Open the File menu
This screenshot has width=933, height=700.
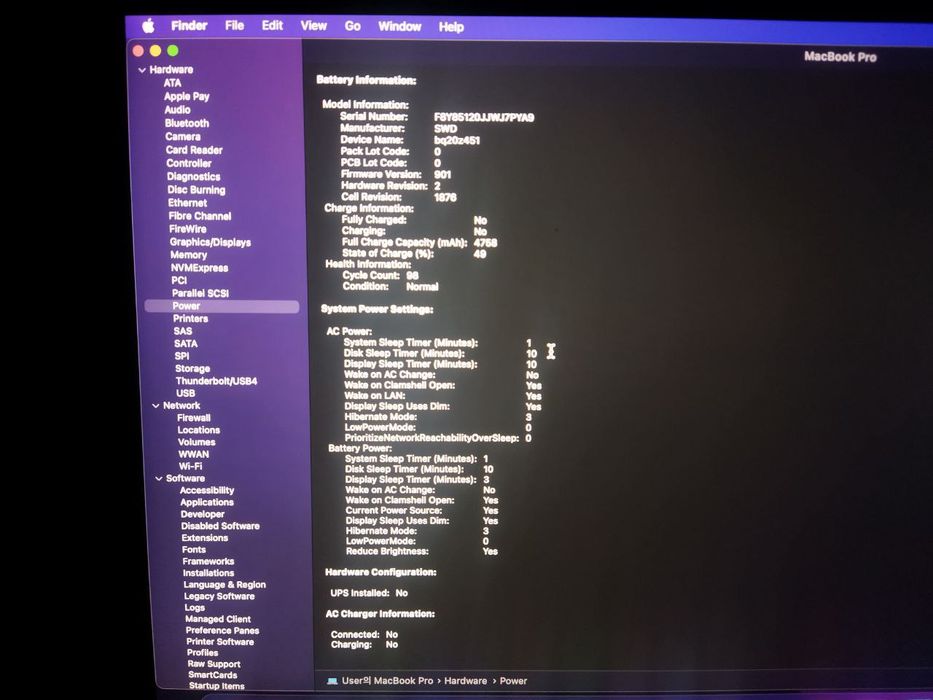coord(234,26)
